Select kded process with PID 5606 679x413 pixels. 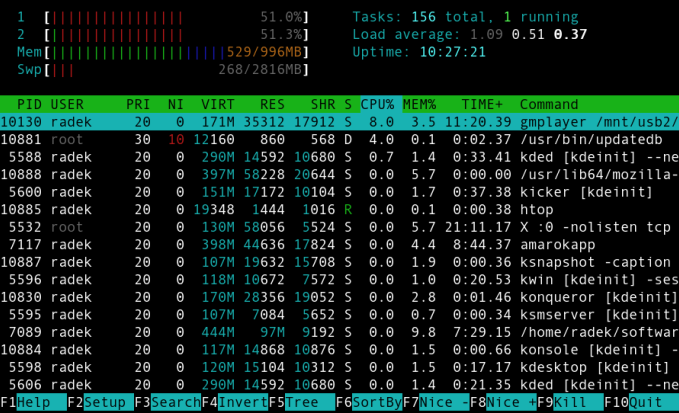(x=340, y=385)
